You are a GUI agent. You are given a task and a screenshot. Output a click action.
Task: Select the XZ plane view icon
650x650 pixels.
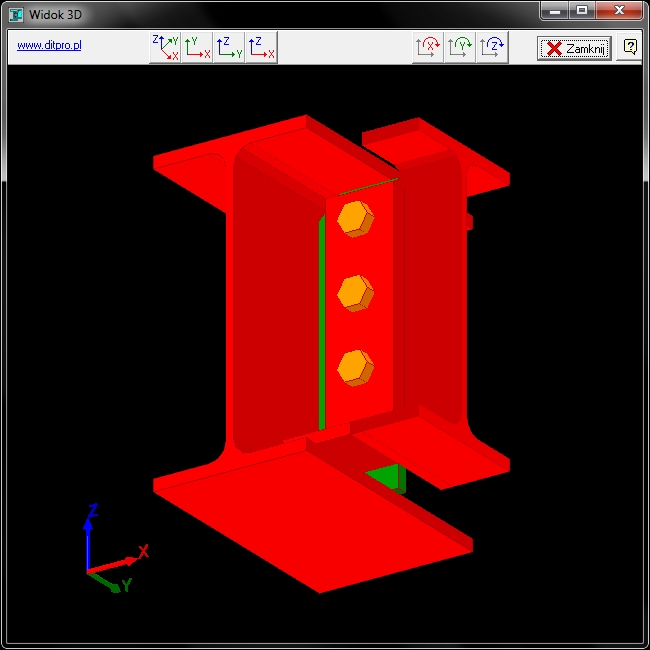pyautogui.click(x=262, y=47)
